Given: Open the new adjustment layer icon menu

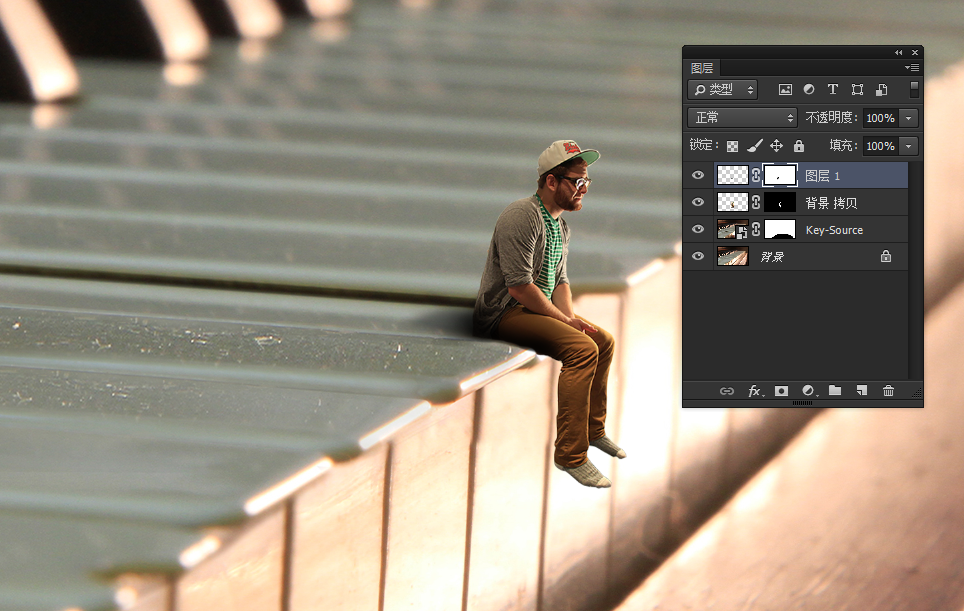Looking at the screenshot, I should pyautogui.click(x=809, y=391).
